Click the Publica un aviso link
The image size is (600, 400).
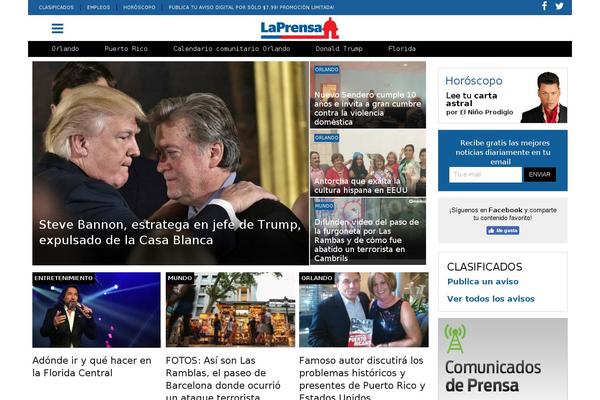[483, 281]
